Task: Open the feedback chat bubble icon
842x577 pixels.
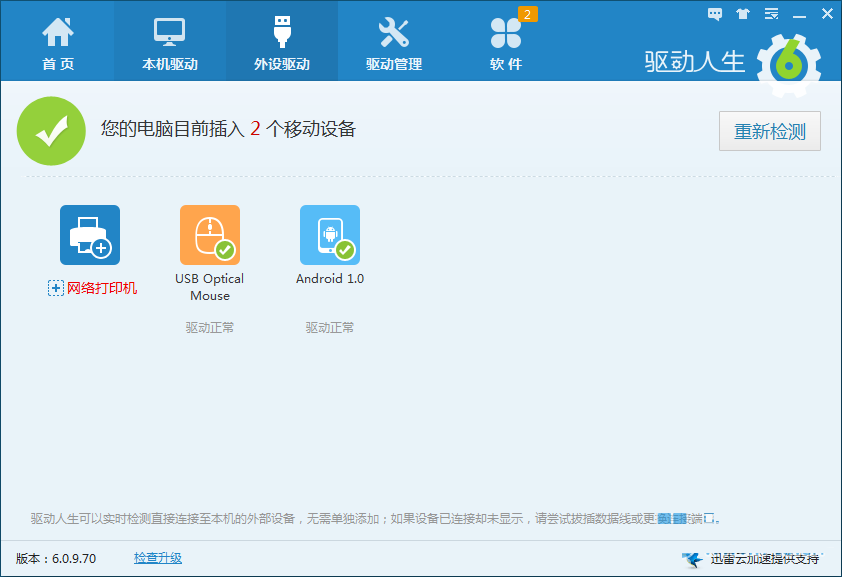Action: click(715, 14)
